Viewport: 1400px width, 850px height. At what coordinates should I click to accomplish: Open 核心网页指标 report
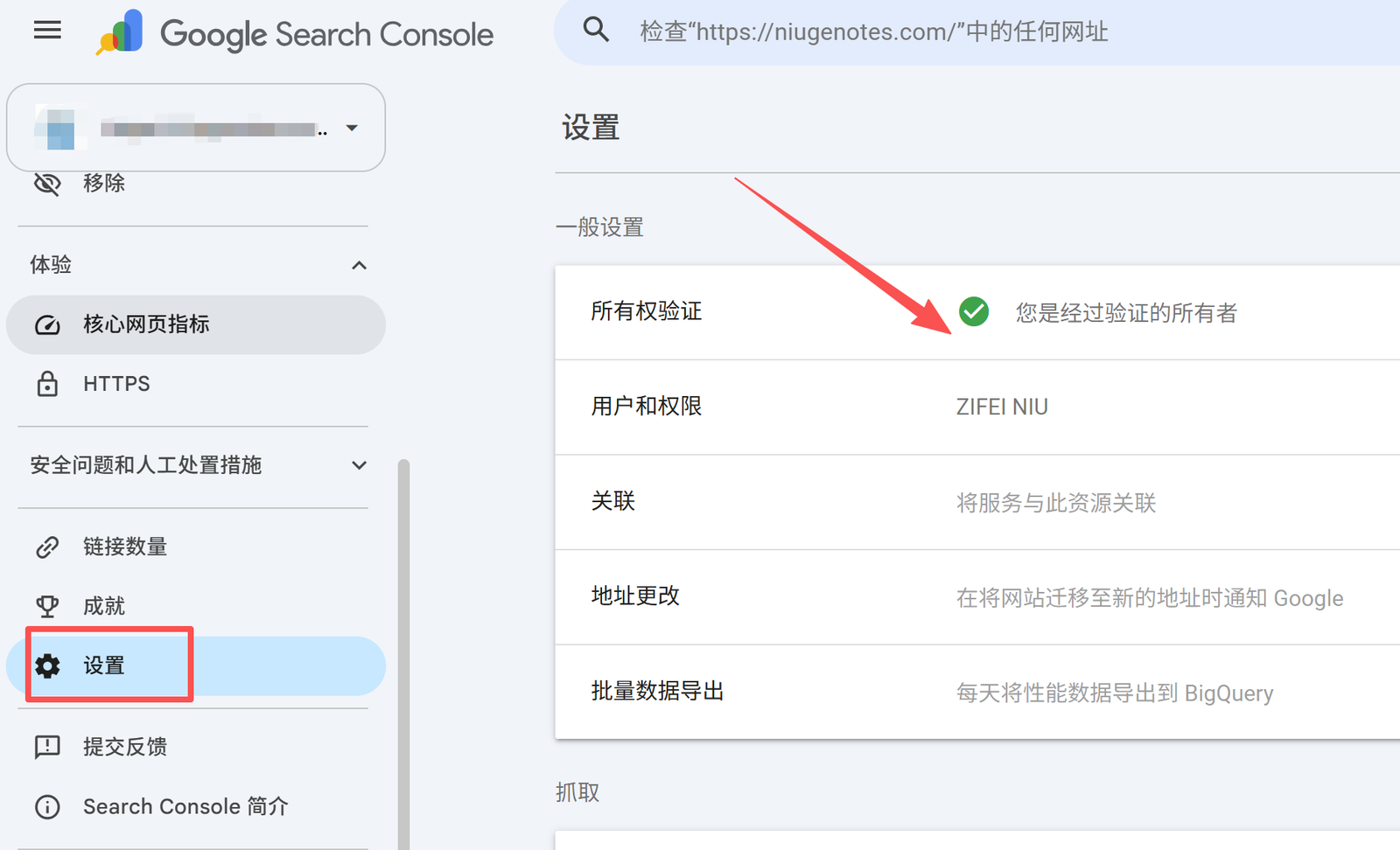(196, 324)
